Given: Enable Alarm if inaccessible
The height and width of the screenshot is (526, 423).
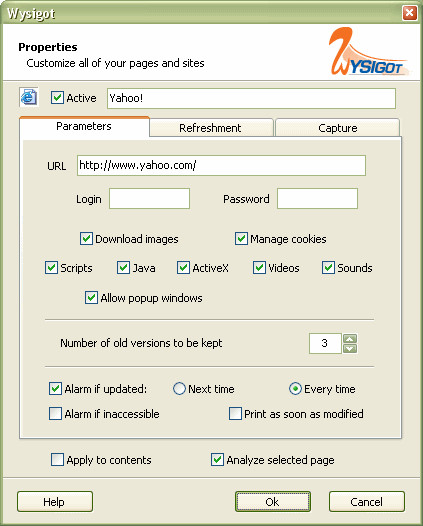Looking at the screenshot, I should 55,414.
